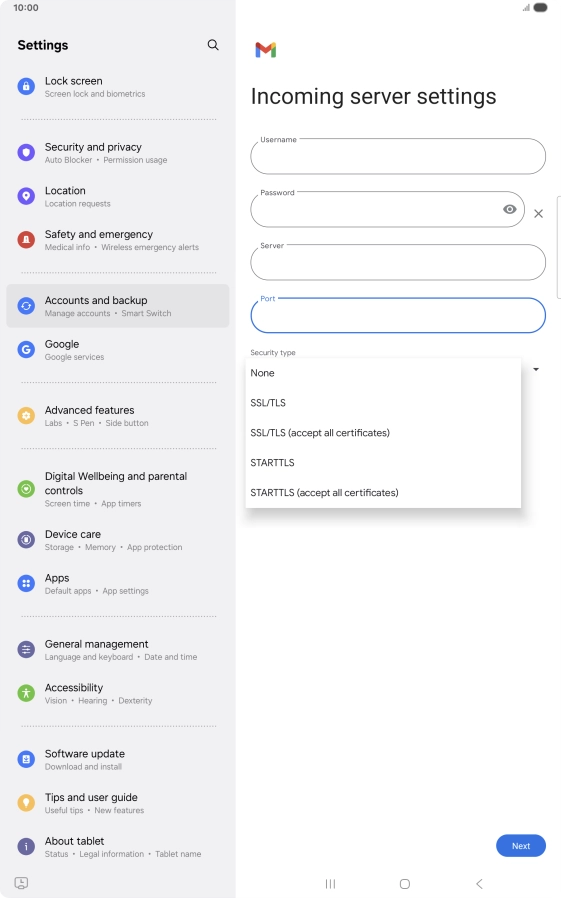
Task: Open the Settings search icon
Action: click(213, 45)
